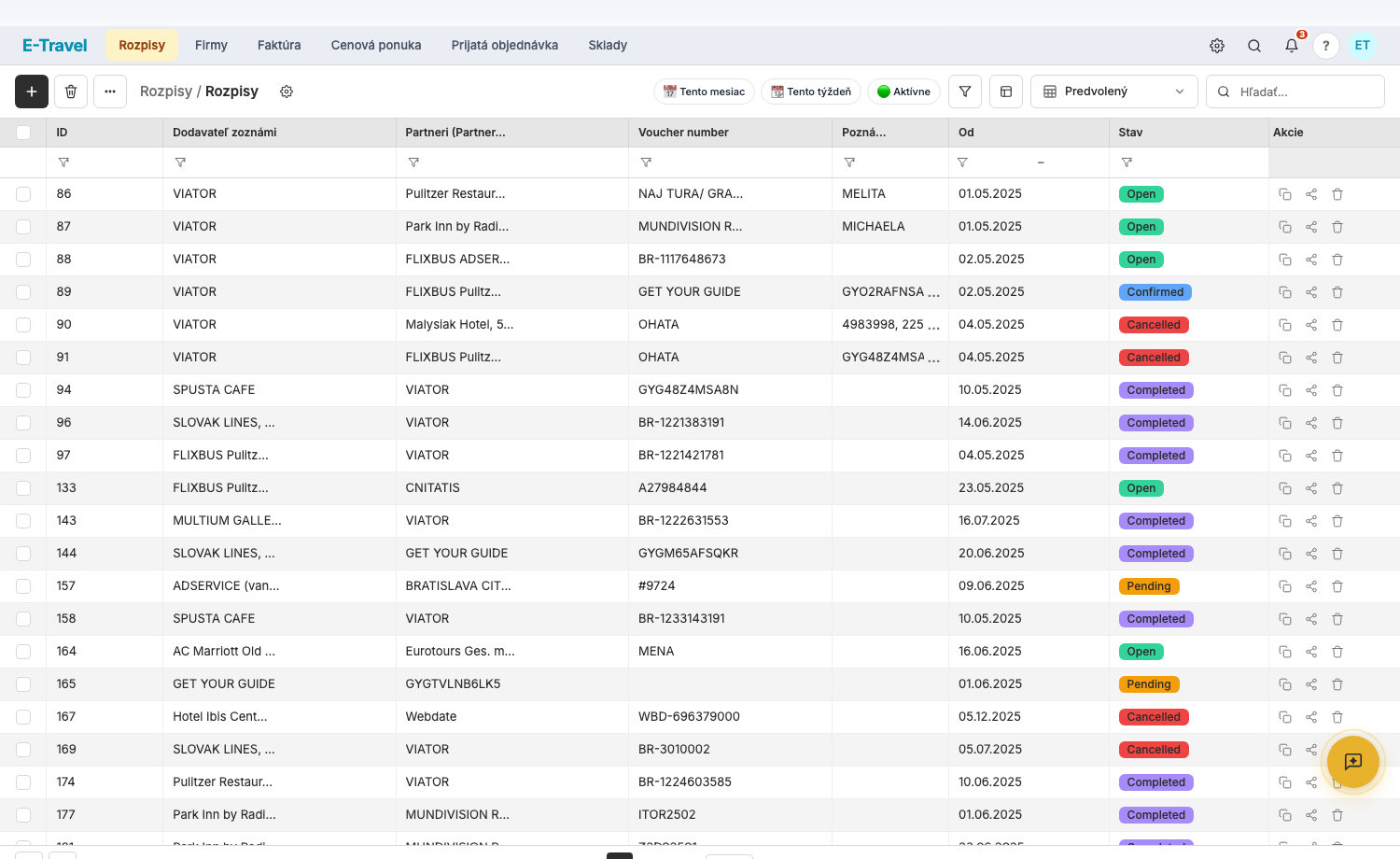Image resolution: width=1400 pixels, height=859 pixels.
Task: Open the Partneri column filter
Action: coord(413,162)
